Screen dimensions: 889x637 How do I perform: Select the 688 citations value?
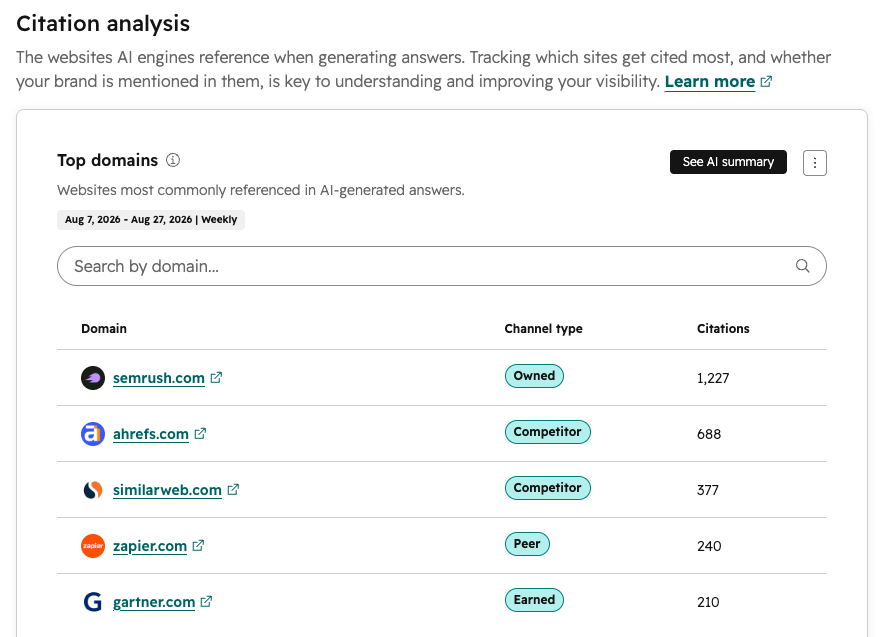pos(709,434)
